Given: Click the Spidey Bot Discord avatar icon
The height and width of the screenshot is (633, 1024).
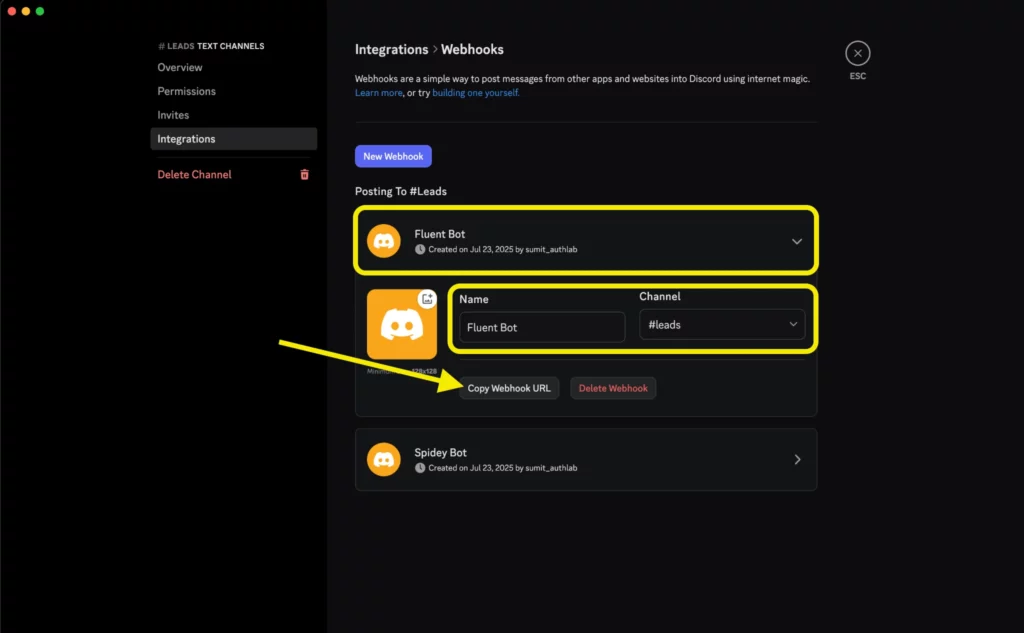Looking at the screenshot, I should pyautogui.click(x=383, y=459).
